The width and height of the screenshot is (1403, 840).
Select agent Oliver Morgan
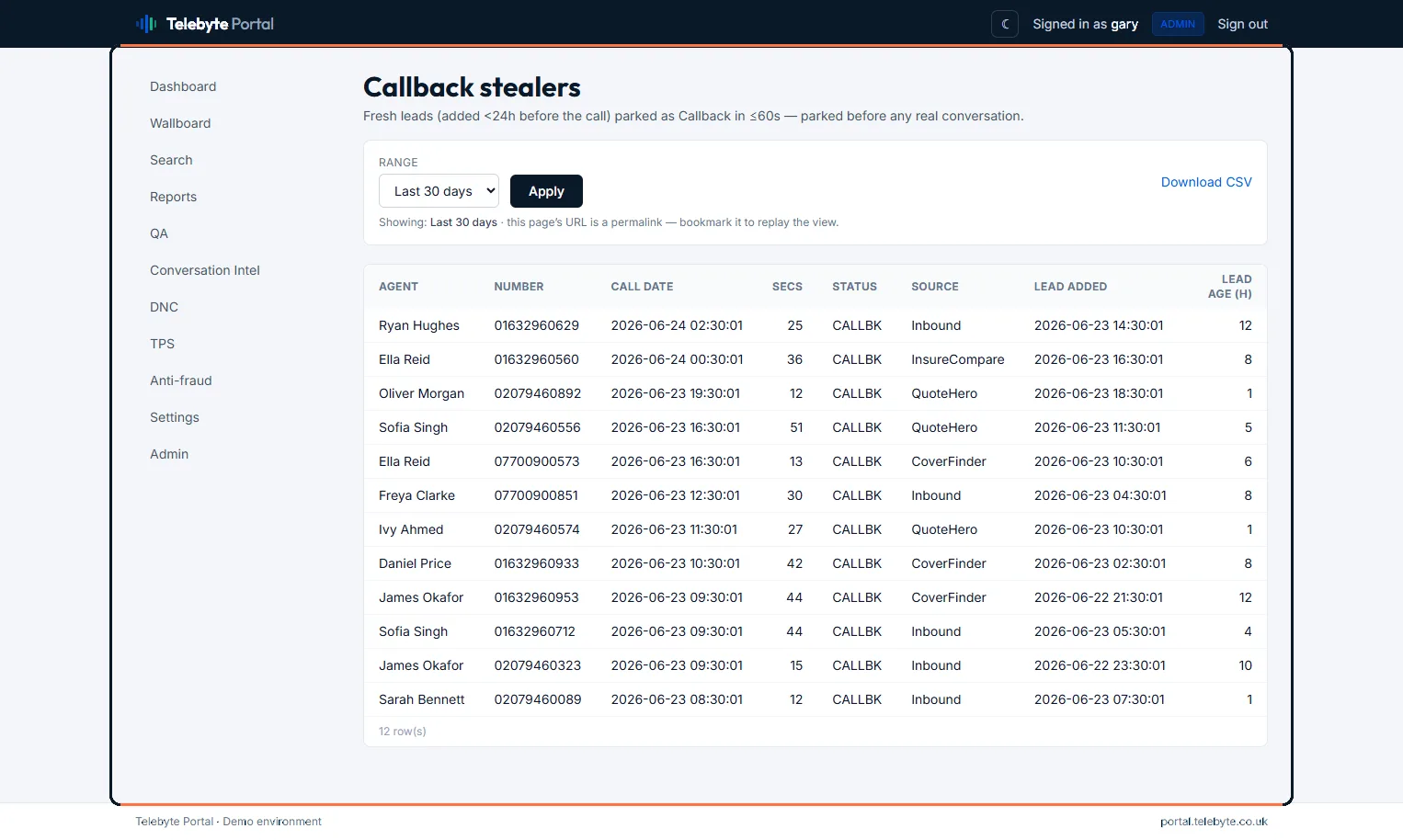pos(421,393)
